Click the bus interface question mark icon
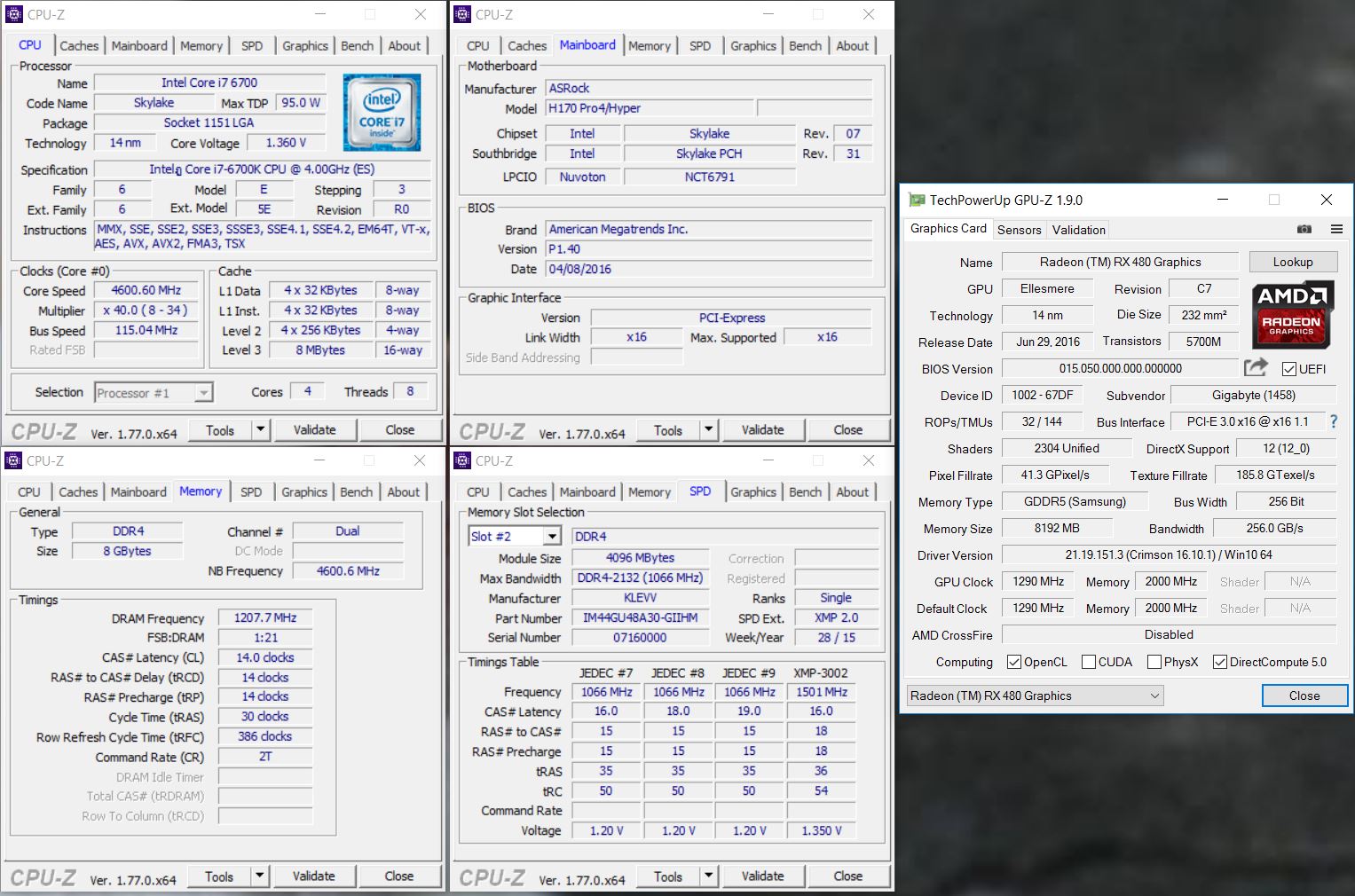Image resolution: width=1355 pixels, height=896 pixels. point(1332,421)
